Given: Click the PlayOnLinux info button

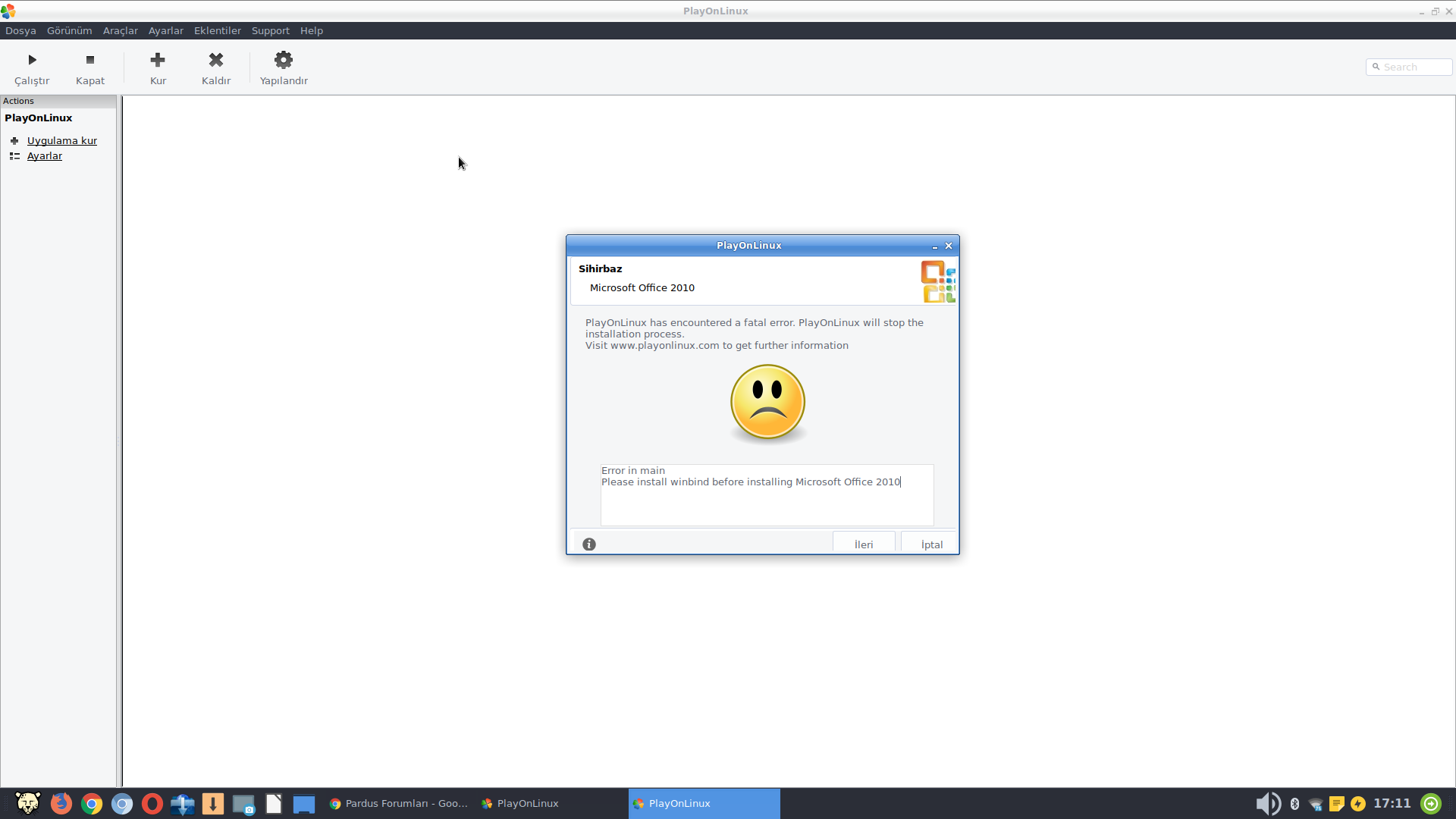Looking at the screenshot, I should click(x=589, y=543).
